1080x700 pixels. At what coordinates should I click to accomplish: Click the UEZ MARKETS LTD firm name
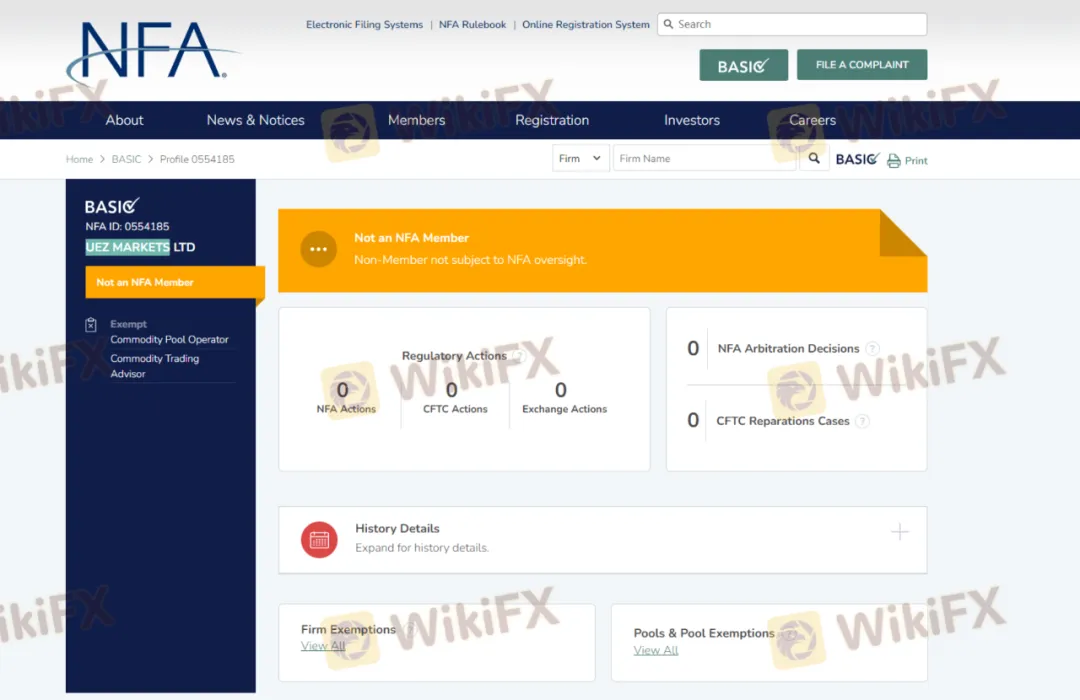pyautogui.click(x=141, y=247)
